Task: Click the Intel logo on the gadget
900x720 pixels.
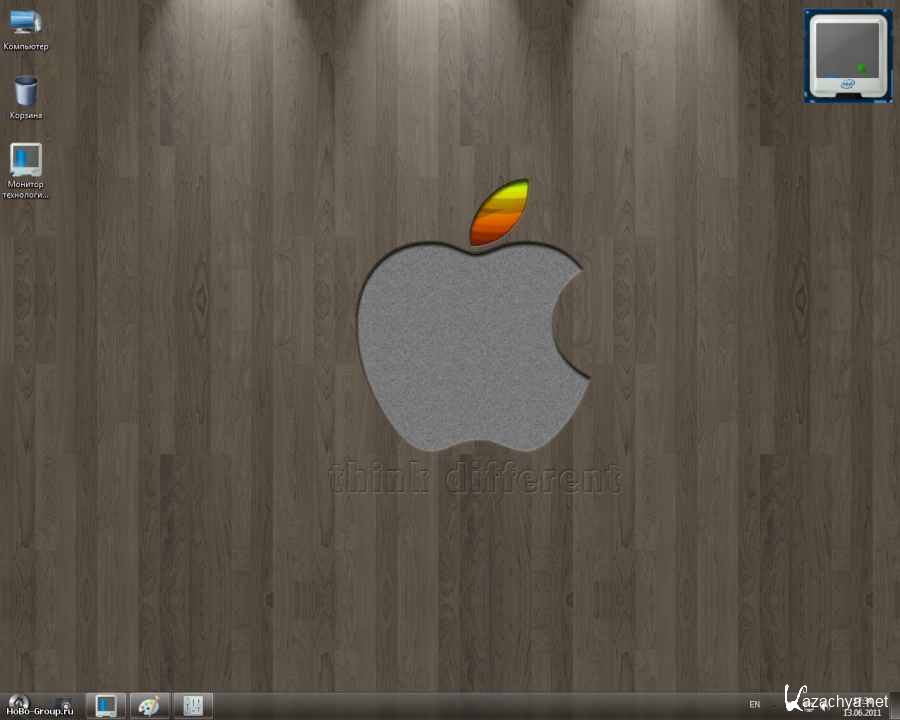Action: [x=849, y=85]
